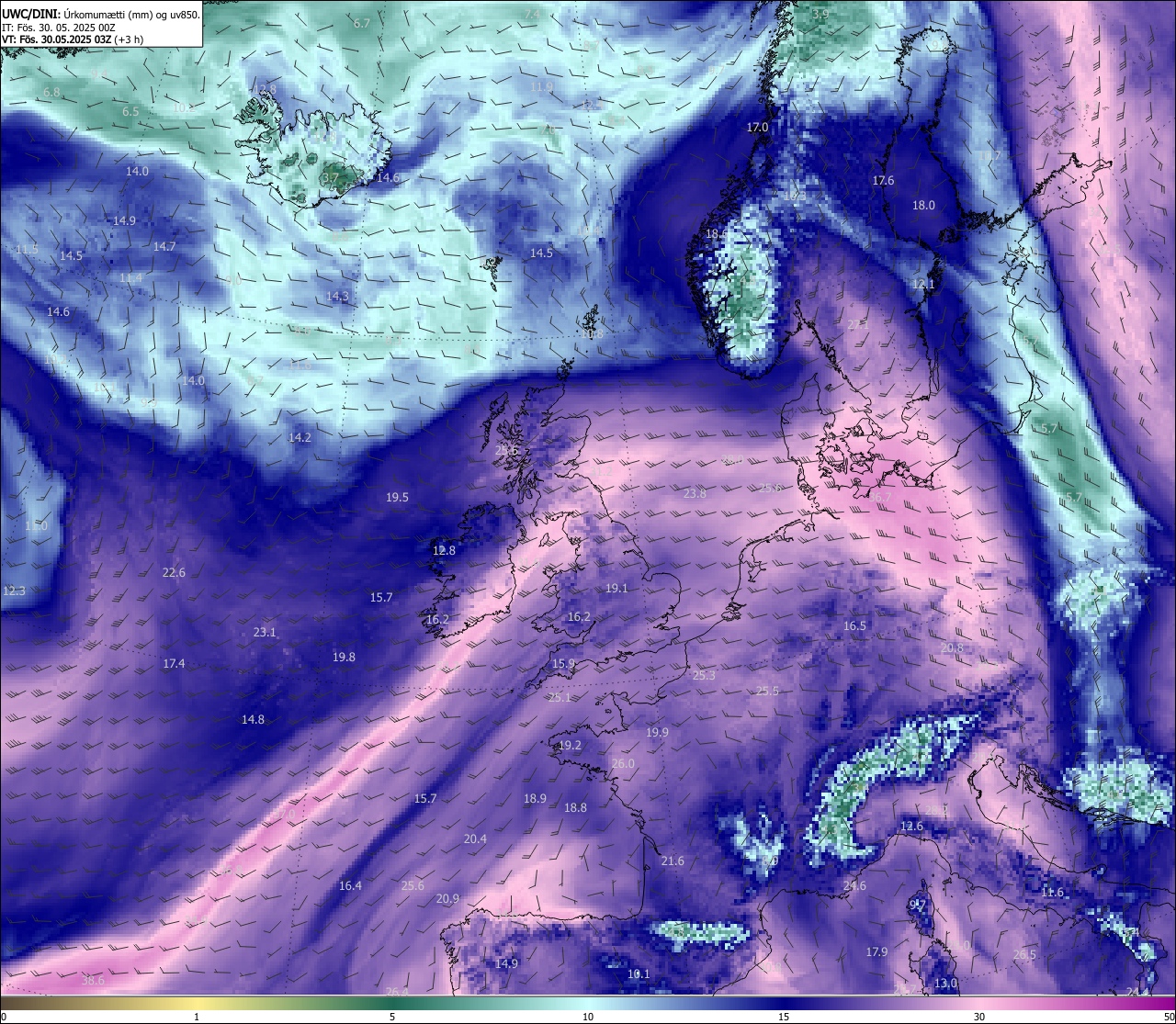Click the map value 6.5
1176x1024 pixels.
pos(130,111)
